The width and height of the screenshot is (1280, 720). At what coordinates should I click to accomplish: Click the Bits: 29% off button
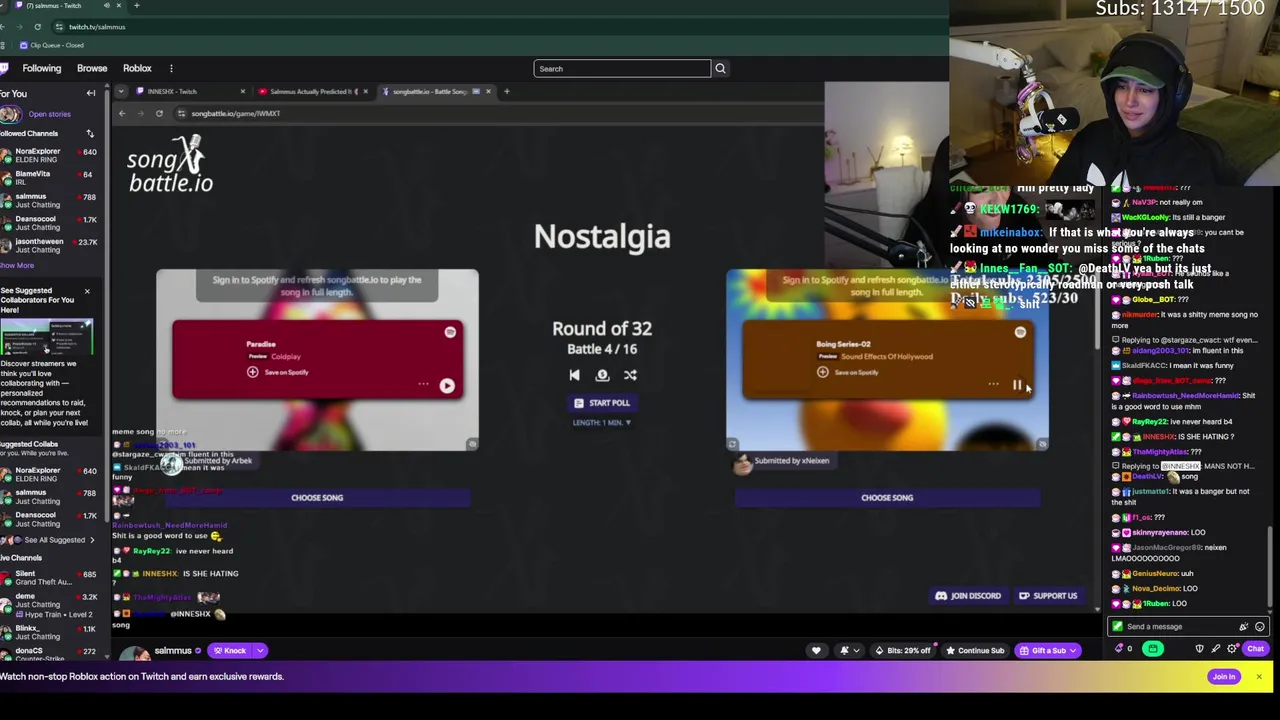(903, 651)
